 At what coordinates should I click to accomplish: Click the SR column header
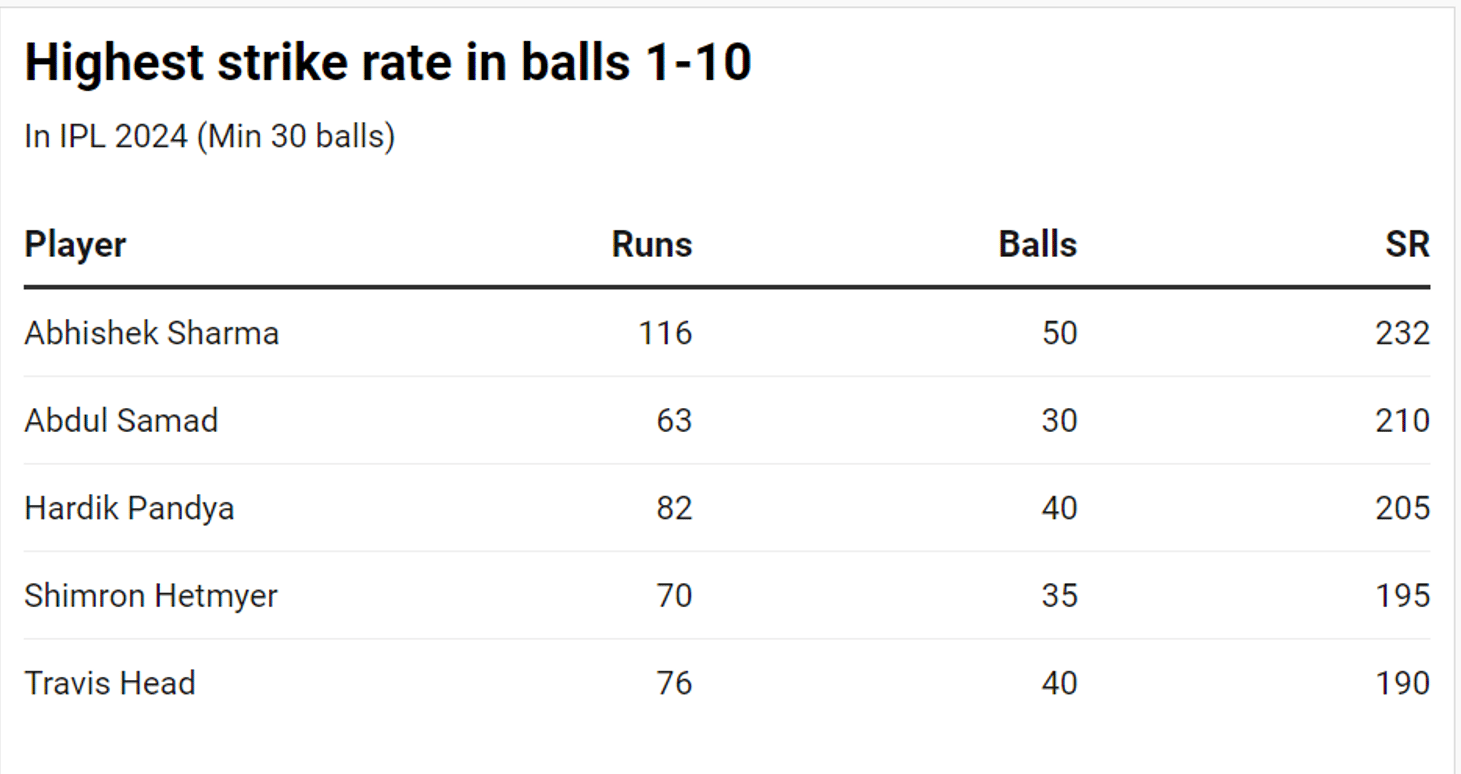[x=1407, y=245]
